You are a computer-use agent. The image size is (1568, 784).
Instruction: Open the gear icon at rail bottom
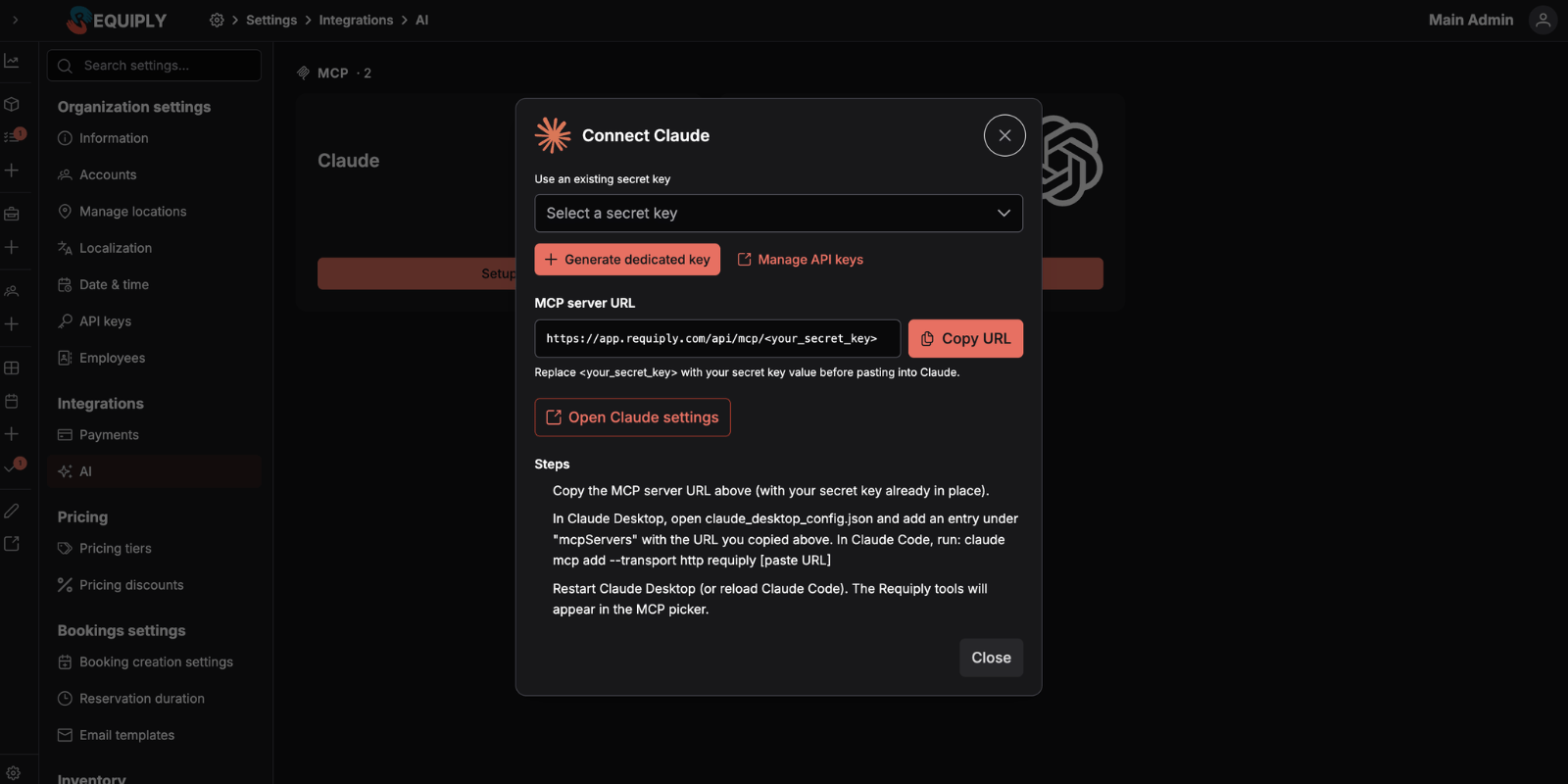(13, 772)
